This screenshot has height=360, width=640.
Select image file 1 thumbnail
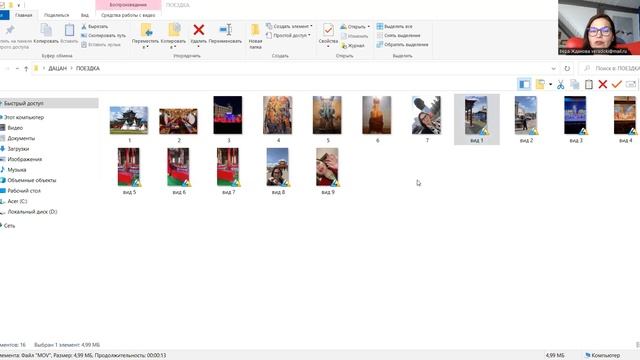click(129, 120)
